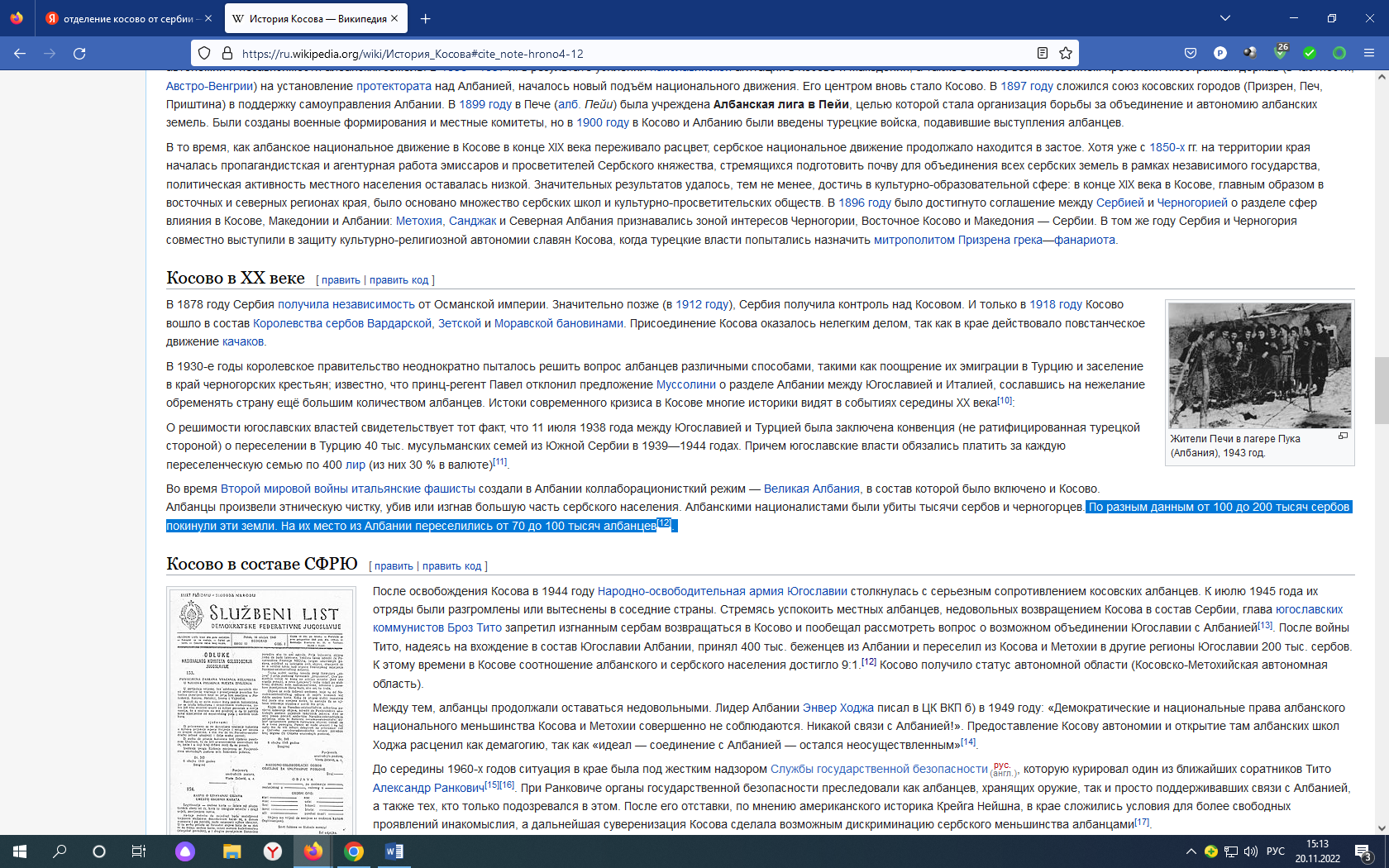Close the Yandex search tab

click(x=208, y=18)
